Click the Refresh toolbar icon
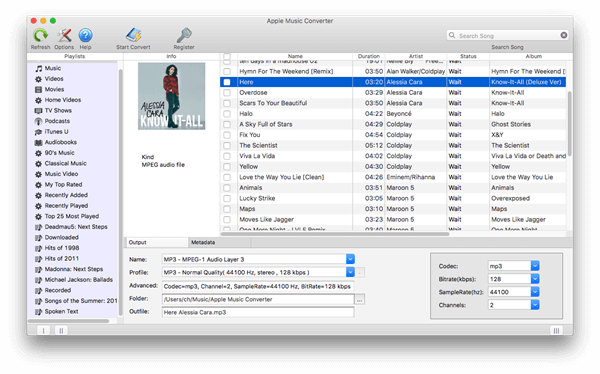 pos(41,36)
